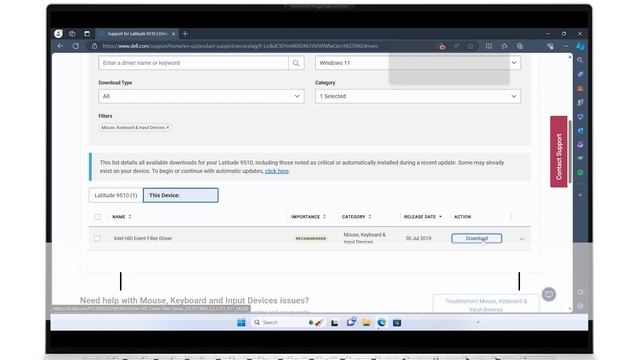Open the Edge sidebar search icon
Viewport: 640px width, 360px height.
pyautogui.click(x=580, y=60)
